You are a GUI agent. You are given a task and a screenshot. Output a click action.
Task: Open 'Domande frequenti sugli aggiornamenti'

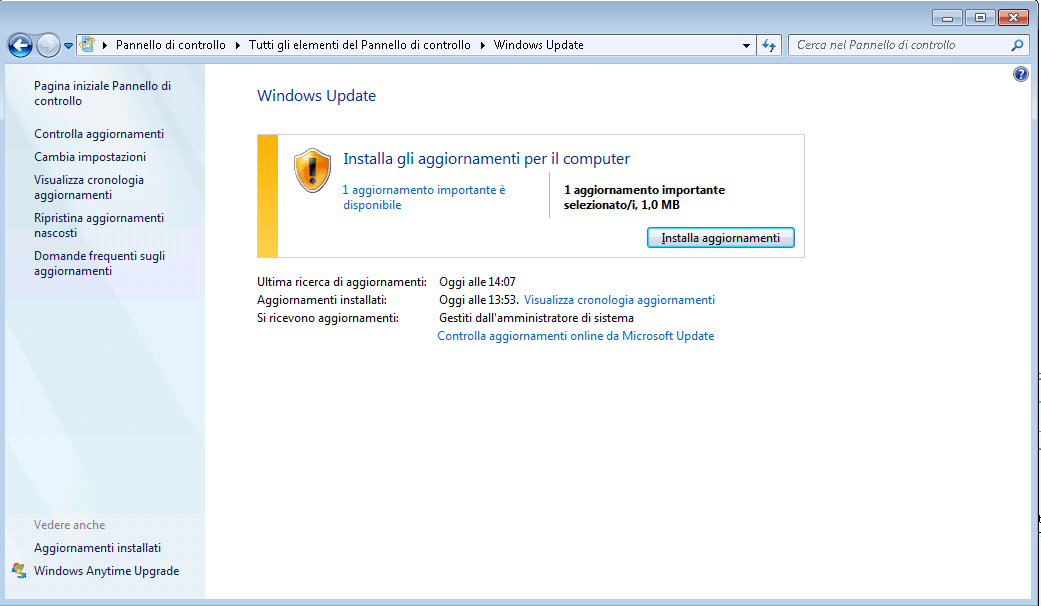point(100,263)
